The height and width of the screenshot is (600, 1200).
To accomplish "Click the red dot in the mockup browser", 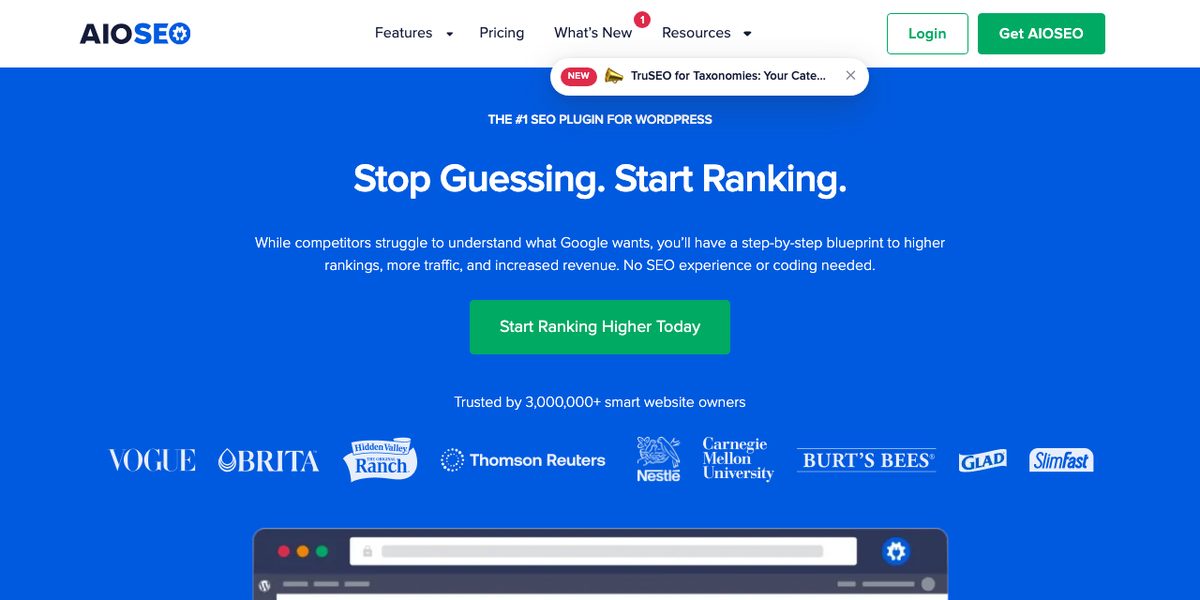I will click(284, 551).
